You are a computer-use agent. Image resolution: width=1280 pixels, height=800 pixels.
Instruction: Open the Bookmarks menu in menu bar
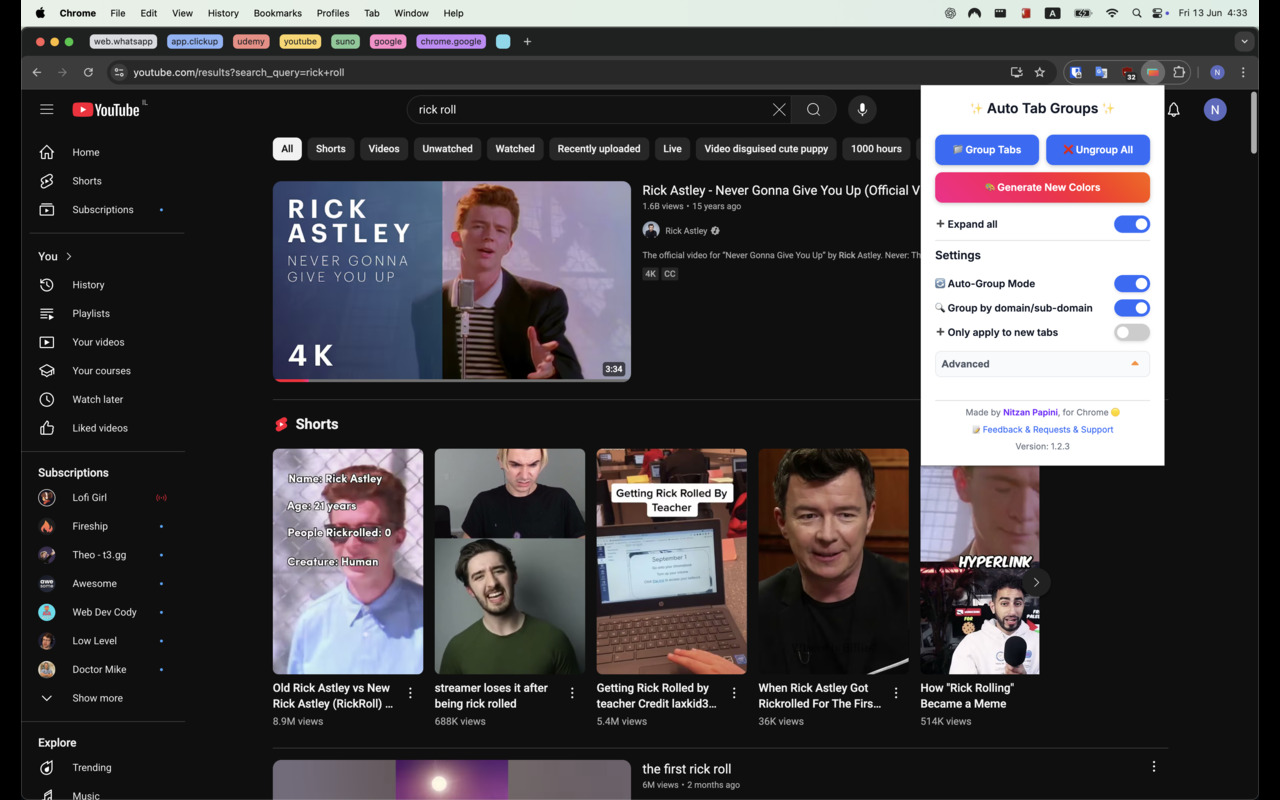(x=277, y=13)
